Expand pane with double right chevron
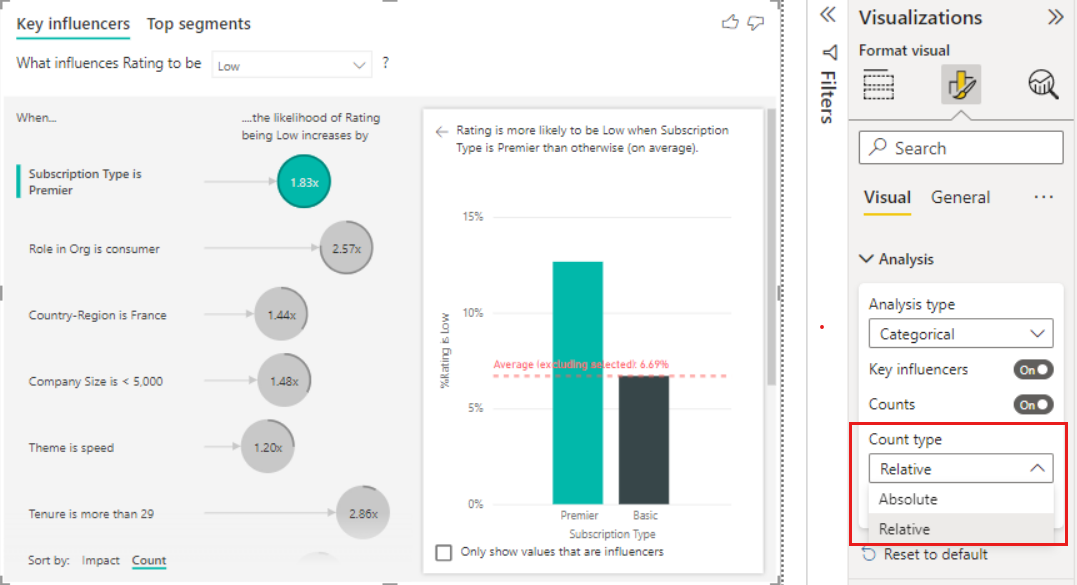 tap(1055, 17)
